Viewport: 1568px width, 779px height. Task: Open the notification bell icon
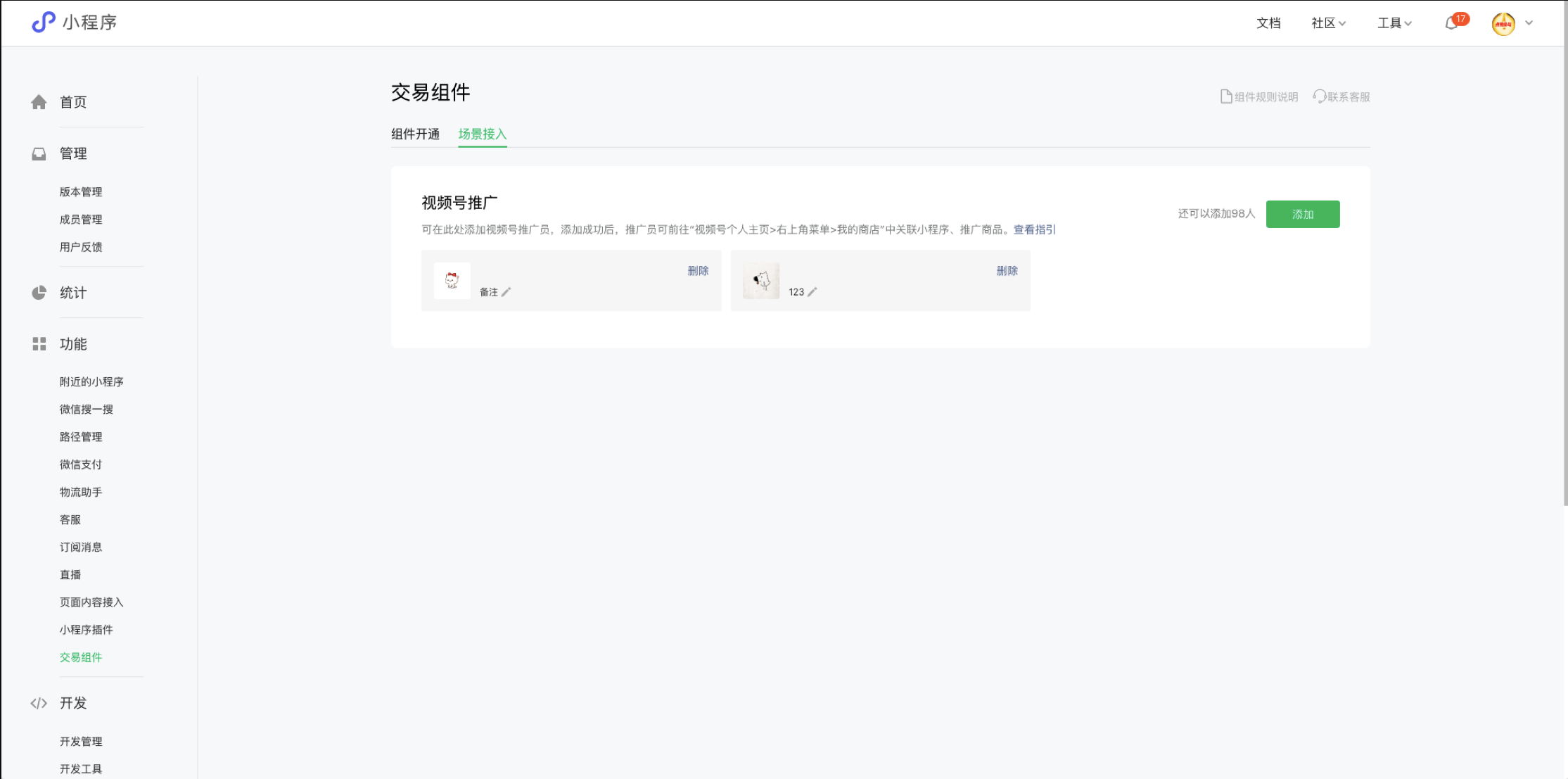[x=1451, y=23]
